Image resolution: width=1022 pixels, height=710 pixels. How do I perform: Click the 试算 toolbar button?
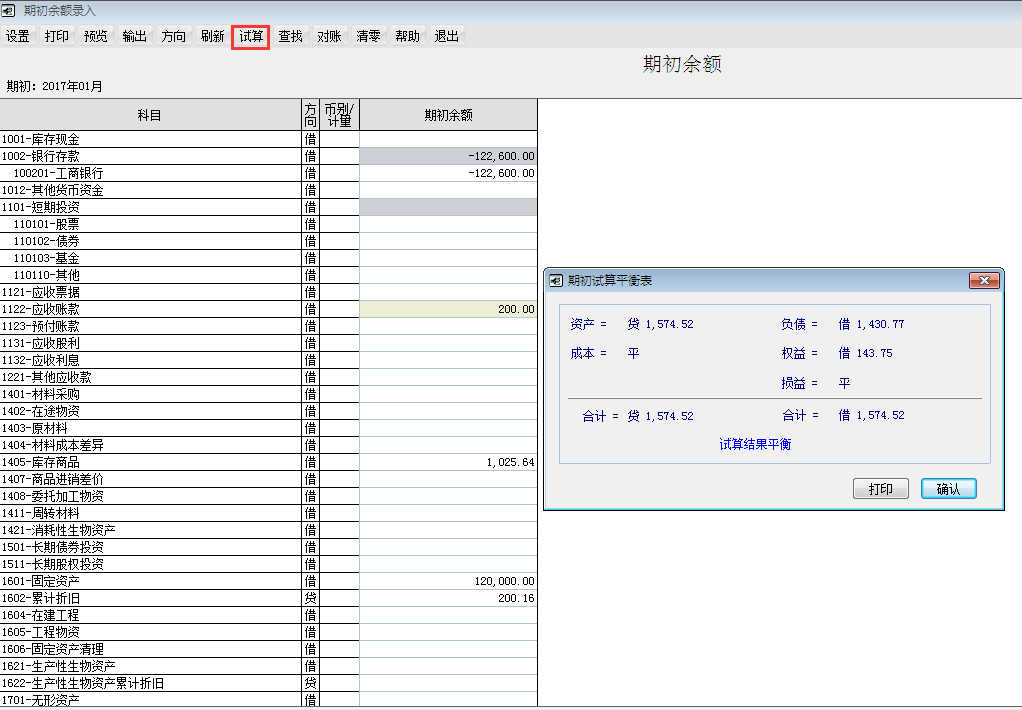(x=251, y=37)
